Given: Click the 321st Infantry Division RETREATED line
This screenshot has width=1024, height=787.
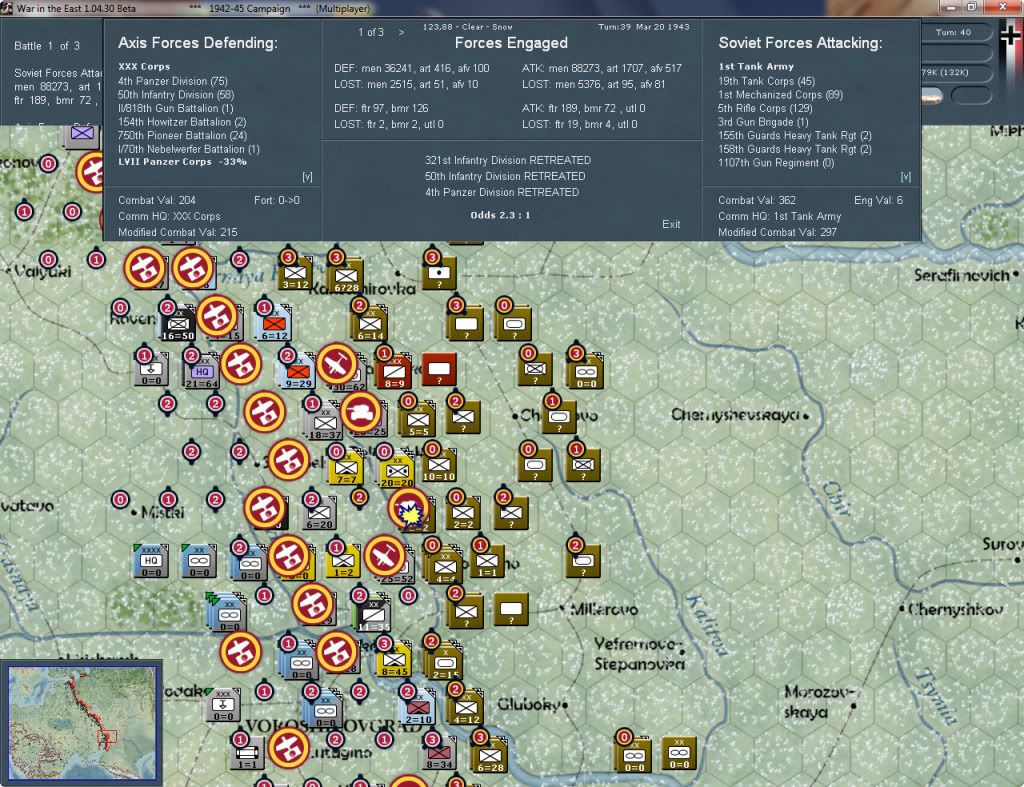Looking at the screenshot, I should 507,160.
